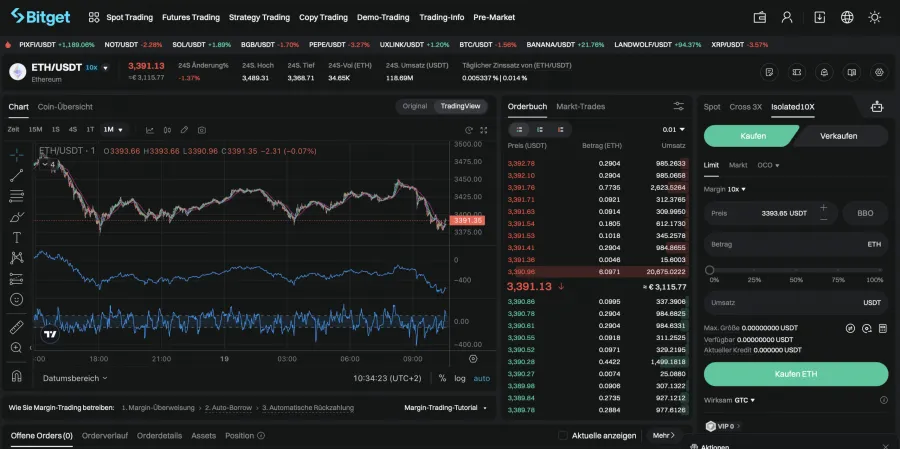
Task: Open the Futures Trading menu
Action: (x=191, y=17)
